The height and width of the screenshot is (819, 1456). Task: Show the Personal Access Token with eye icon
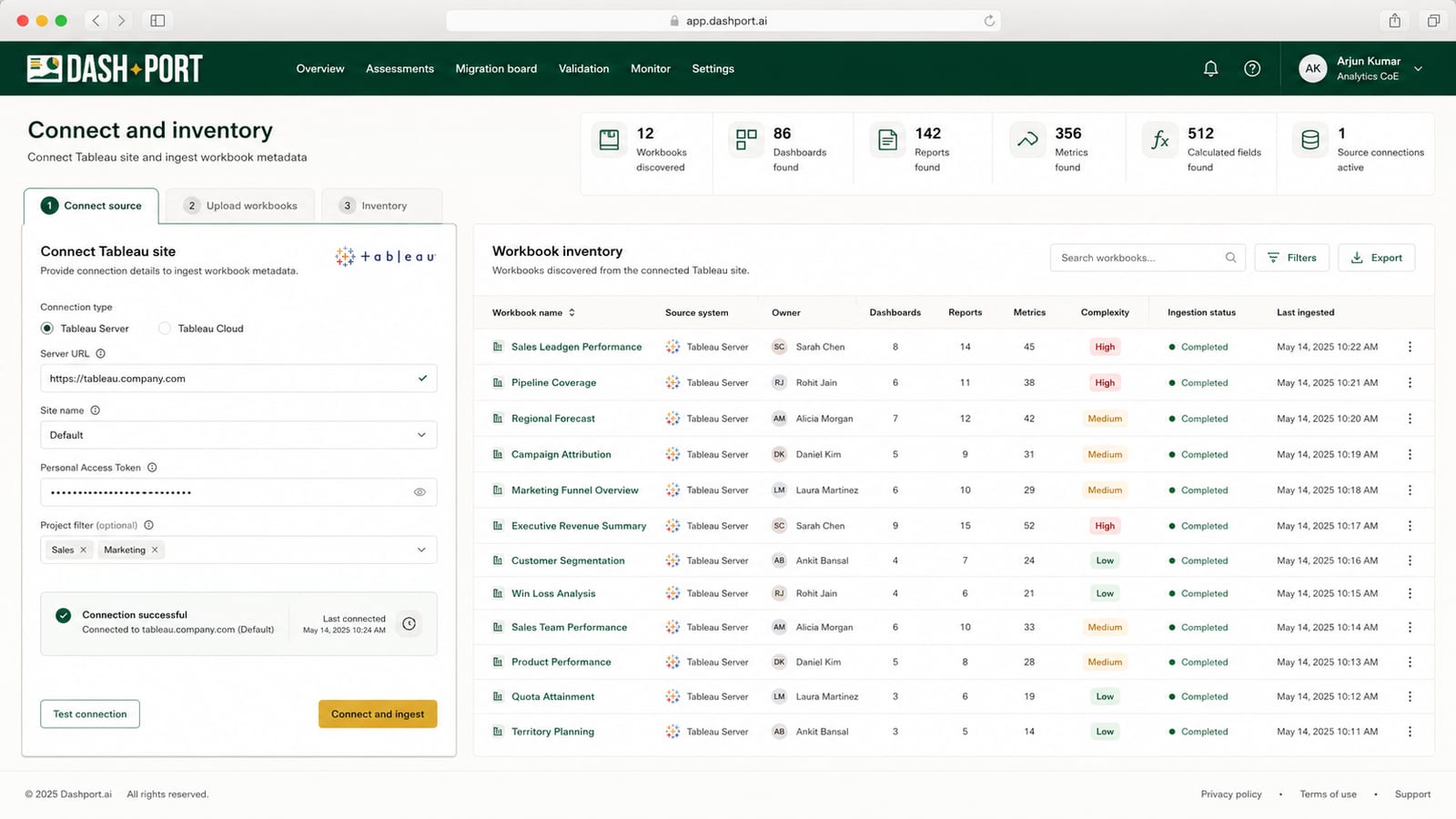pos(420,492)
